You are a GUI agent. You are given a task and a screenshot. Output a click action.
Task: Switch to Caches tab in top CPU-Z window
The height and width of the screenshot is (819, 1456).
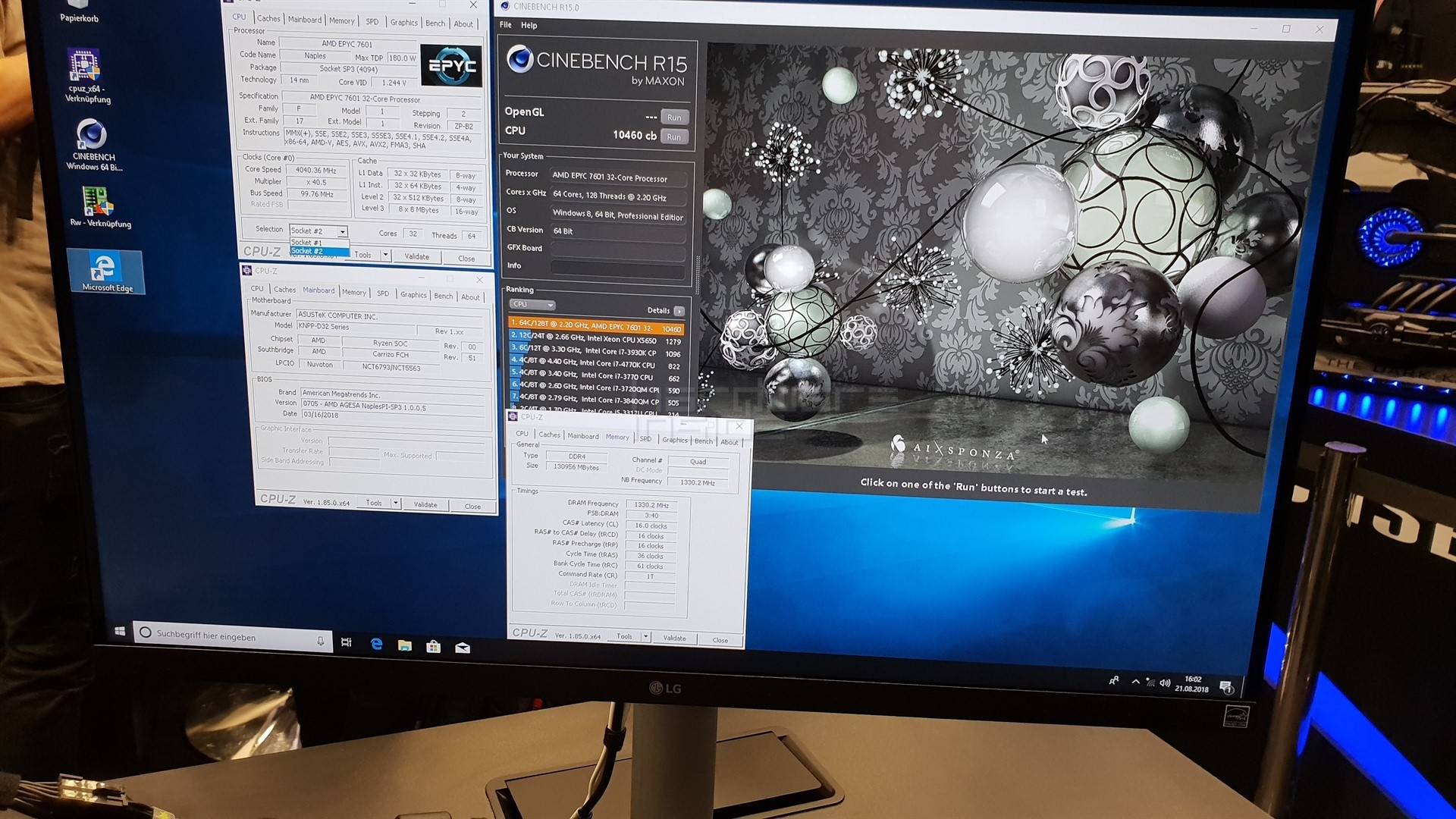268,18
